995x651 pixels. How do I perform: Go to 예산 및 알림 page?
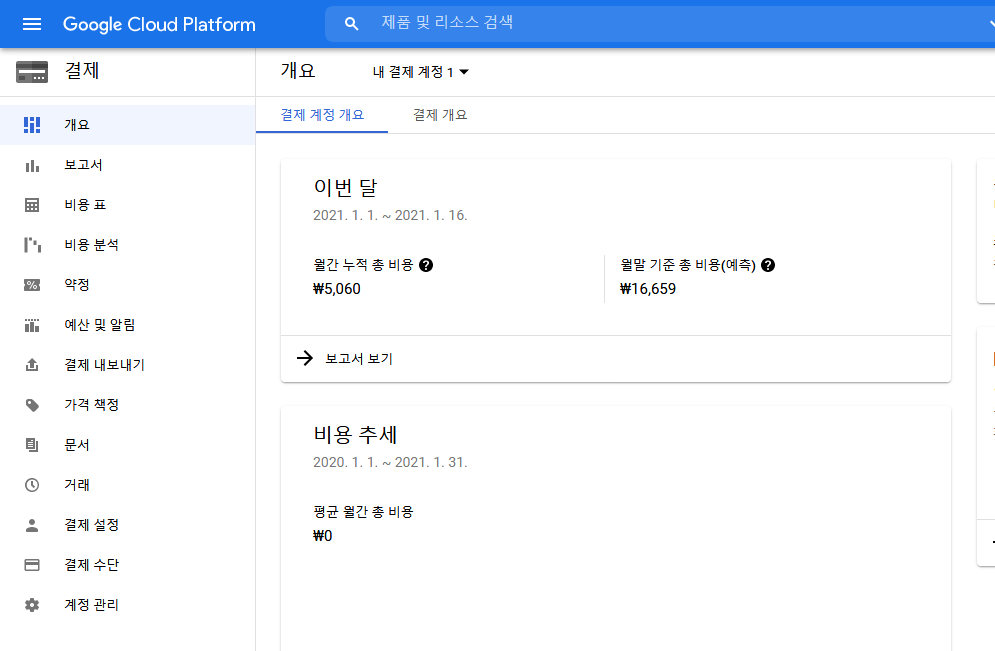[99, 325]
